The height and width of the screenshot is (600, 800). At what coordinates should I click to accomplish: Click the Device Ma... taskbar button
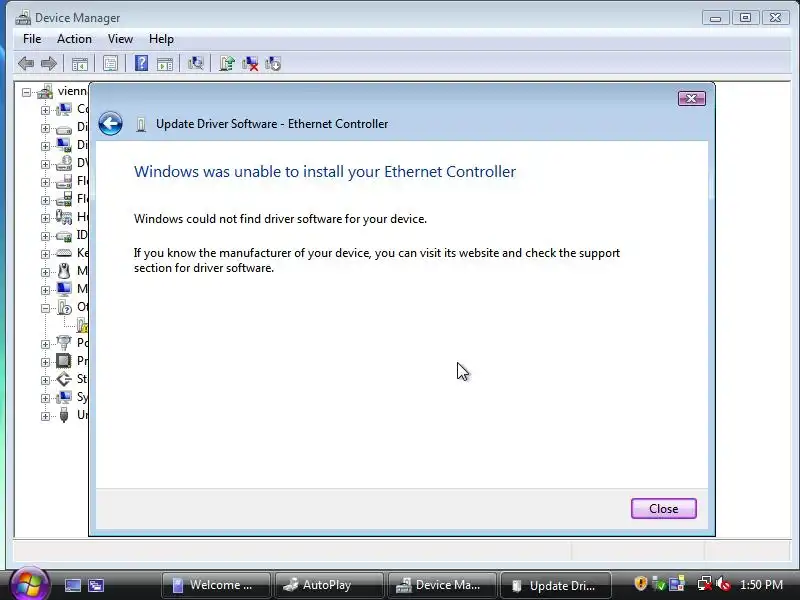point(442,585)
